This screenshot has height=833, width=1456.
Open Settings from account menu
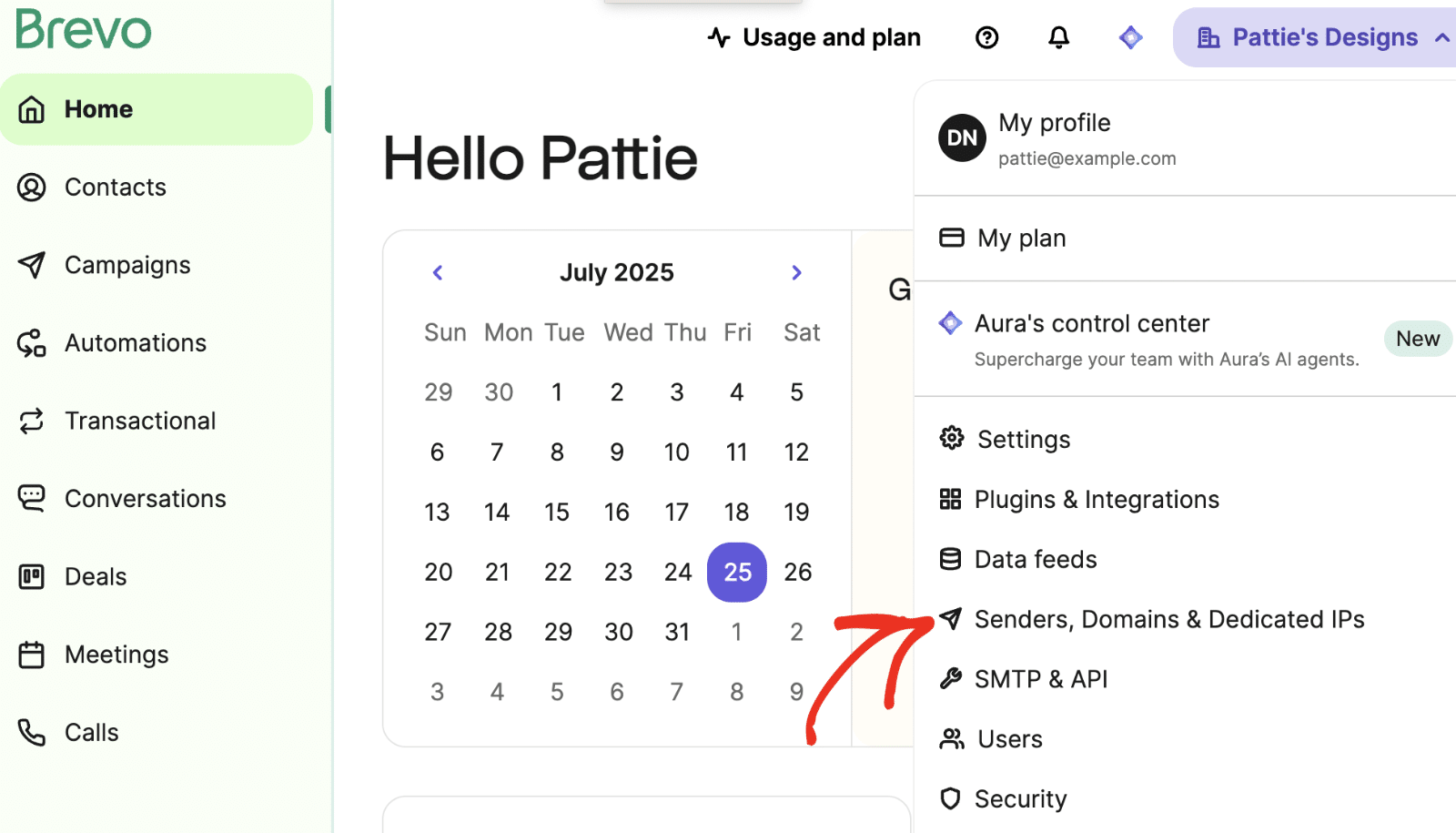pyautogui.click(x=1023, y=440)
